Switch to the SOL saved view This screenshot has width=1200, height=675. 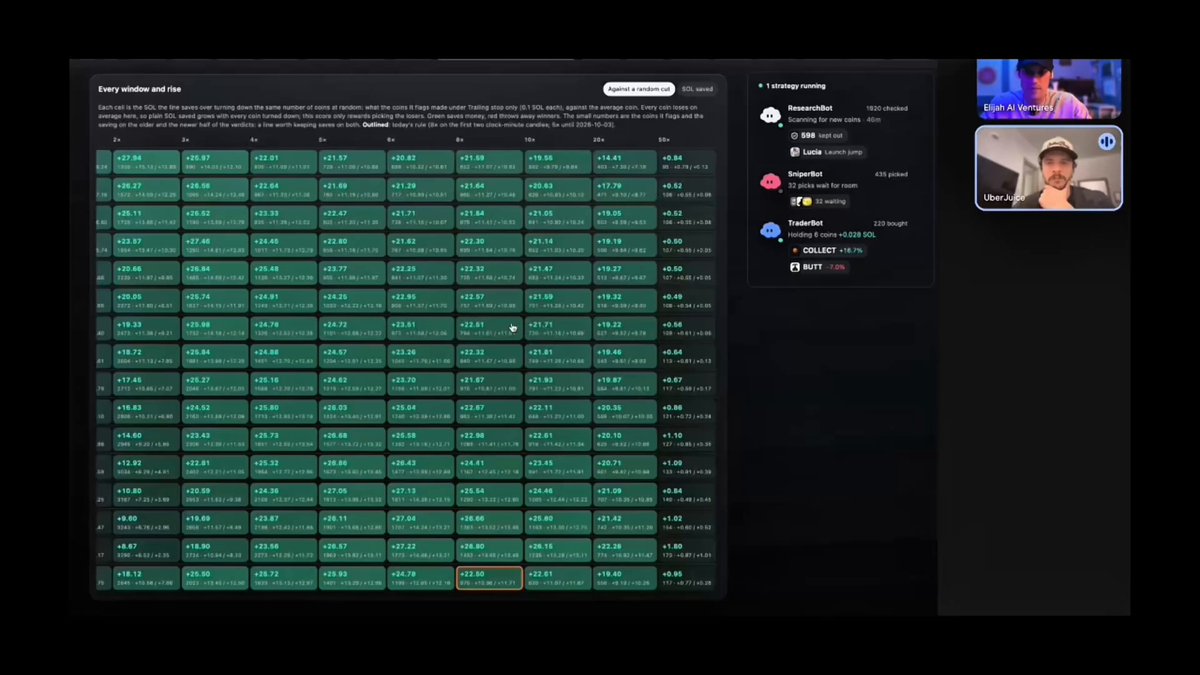click(x=697, y=89)
